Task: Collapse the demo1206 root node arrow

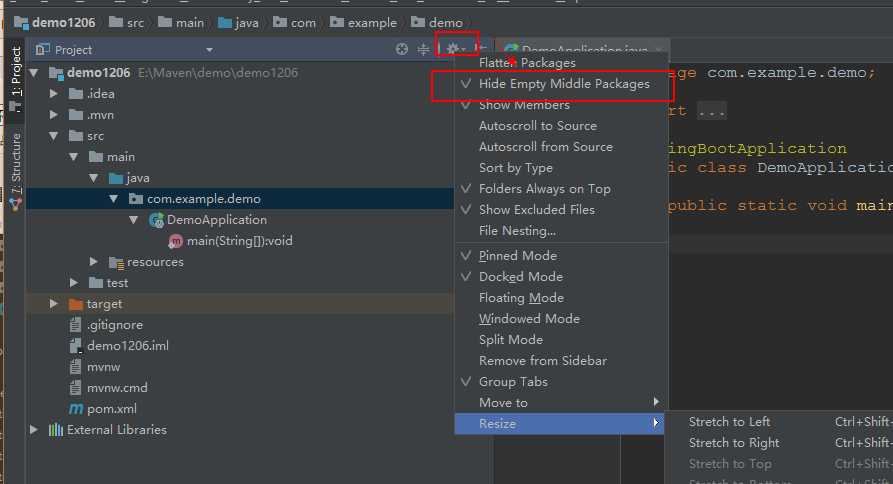Action: [x=34, y=73]
